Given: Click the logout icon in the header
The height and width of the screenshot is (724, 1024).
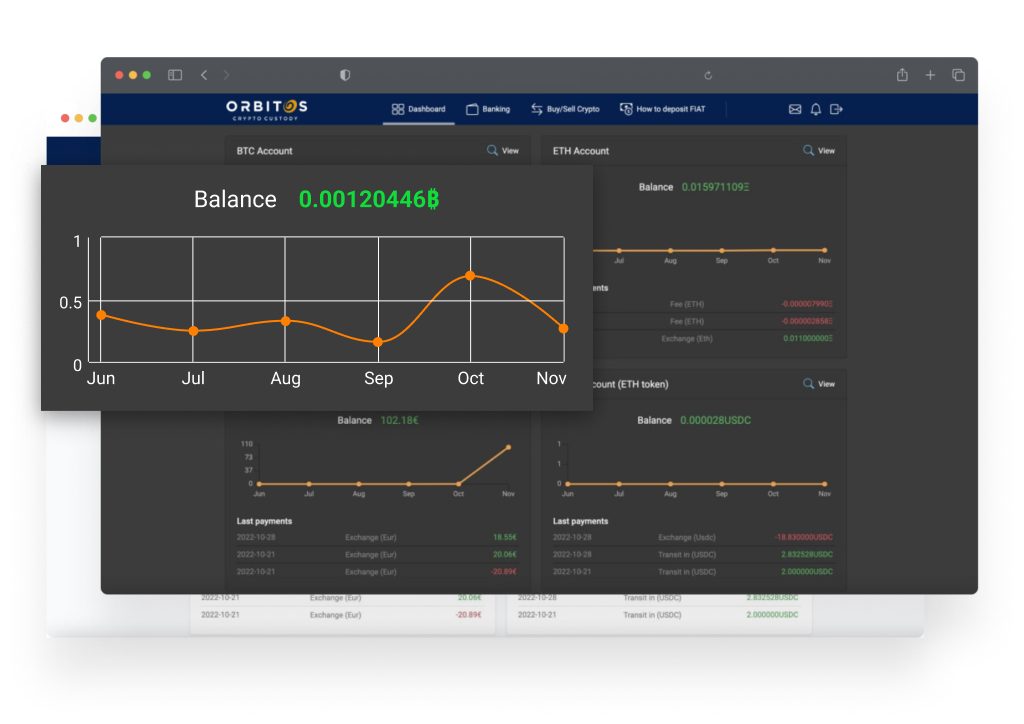Looking at the screenshot, I should (836, 109).
